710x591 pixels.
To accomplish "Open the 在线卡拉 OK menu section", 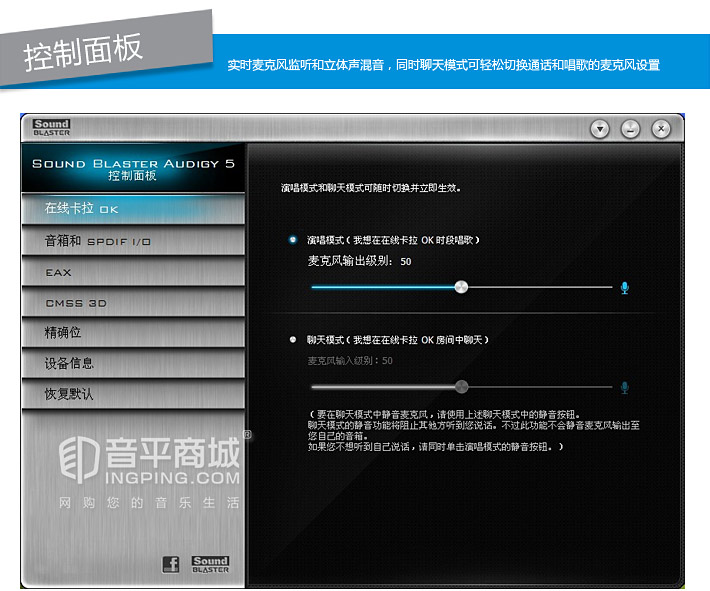I will (x=133, y=209).
